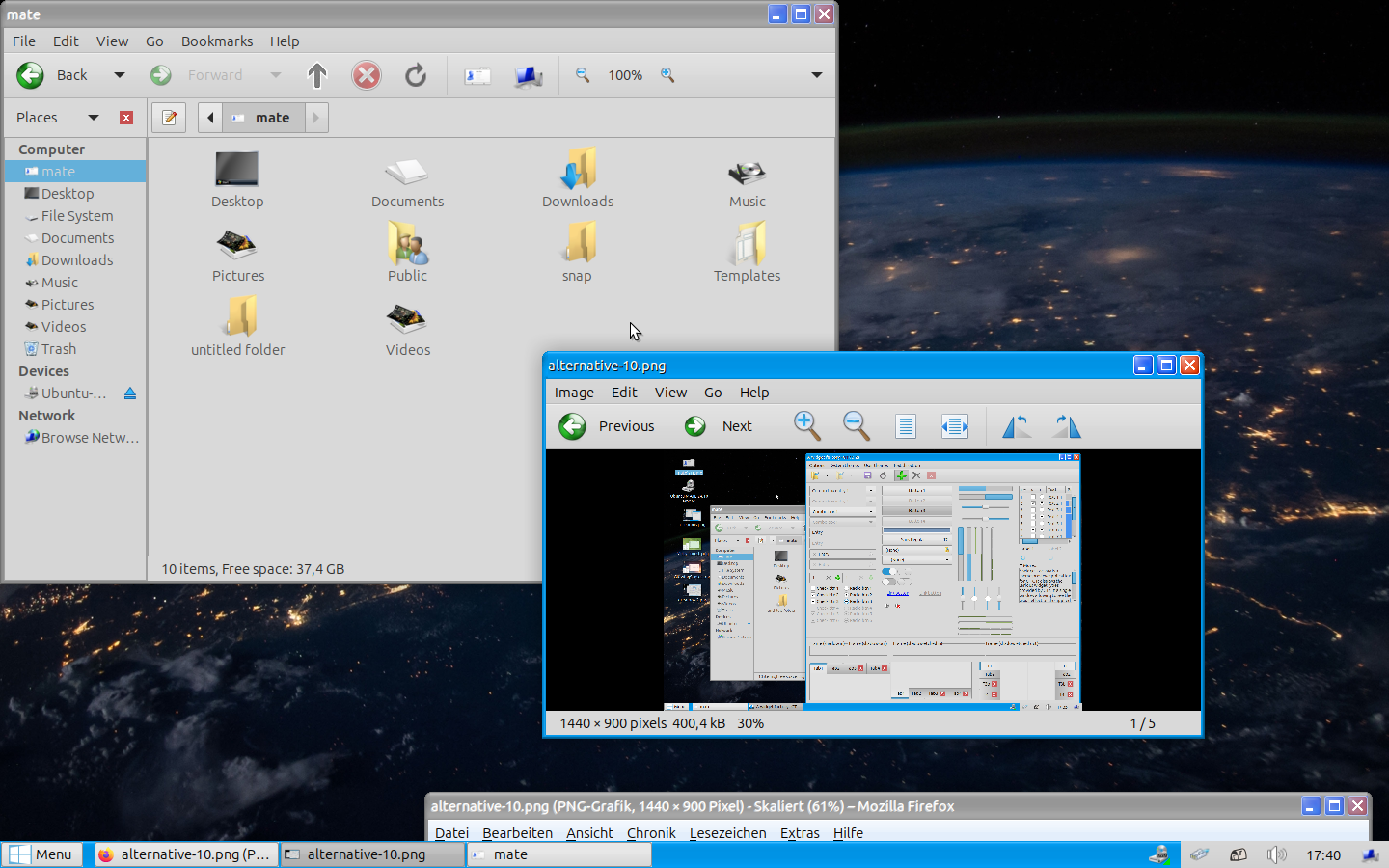The width and height of the screenshot is (1389, 868).
Task: Rotate the image clockwise
Action: [1066, 425]
